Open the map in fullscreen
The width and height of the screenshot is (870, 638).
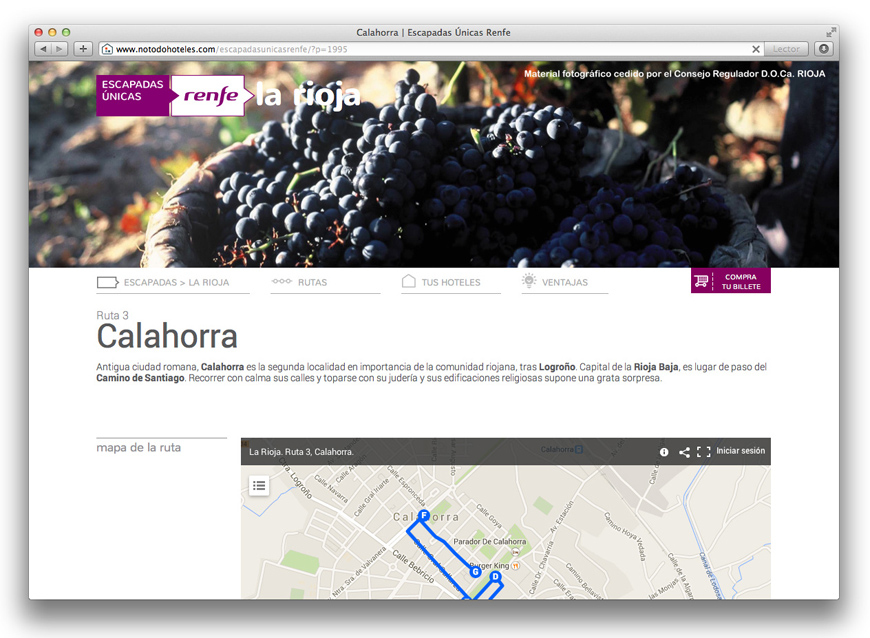point(704,452)
